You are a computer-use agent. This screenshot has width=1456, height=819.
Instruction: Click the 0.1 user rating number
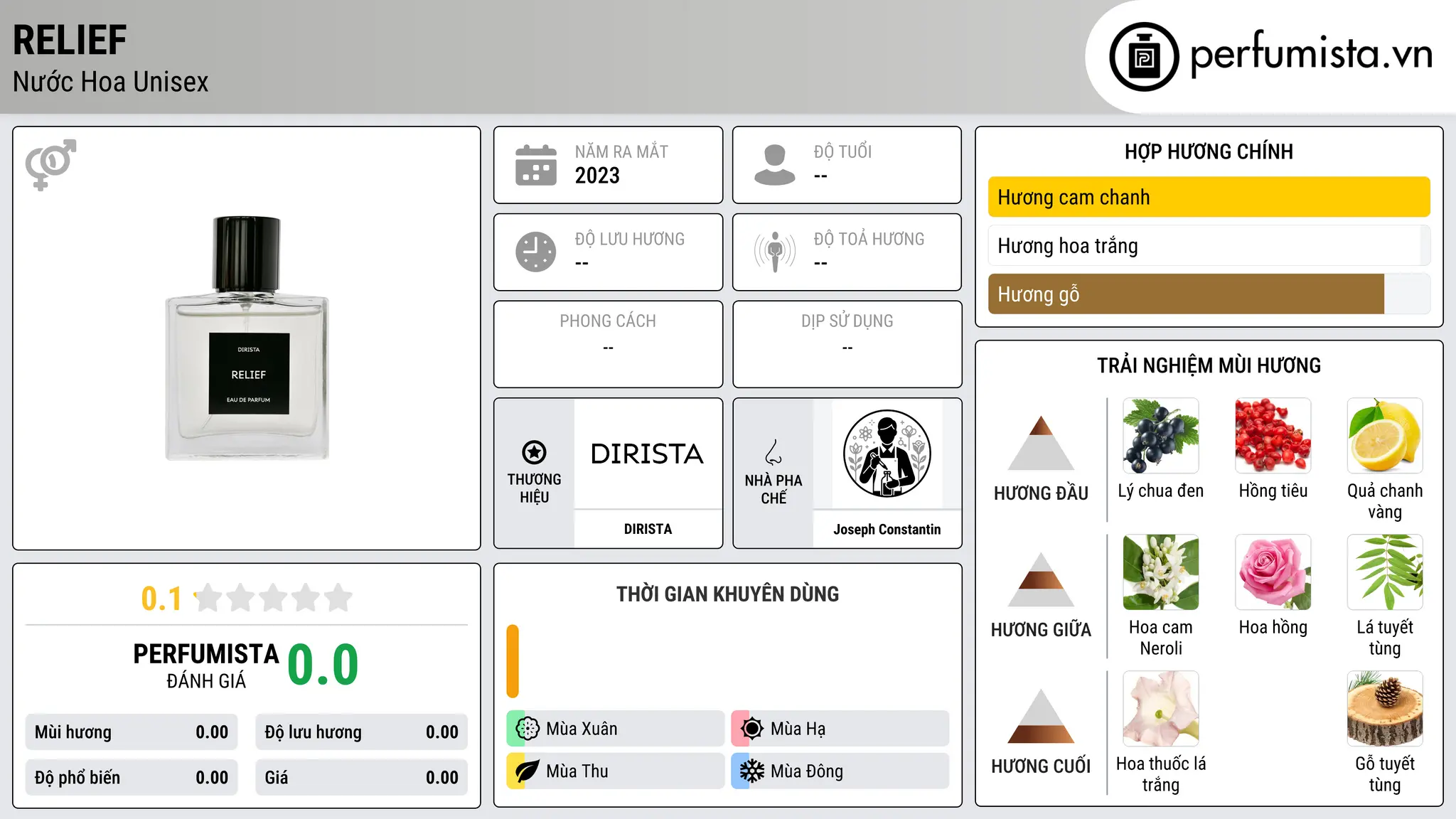pos(161,599)
